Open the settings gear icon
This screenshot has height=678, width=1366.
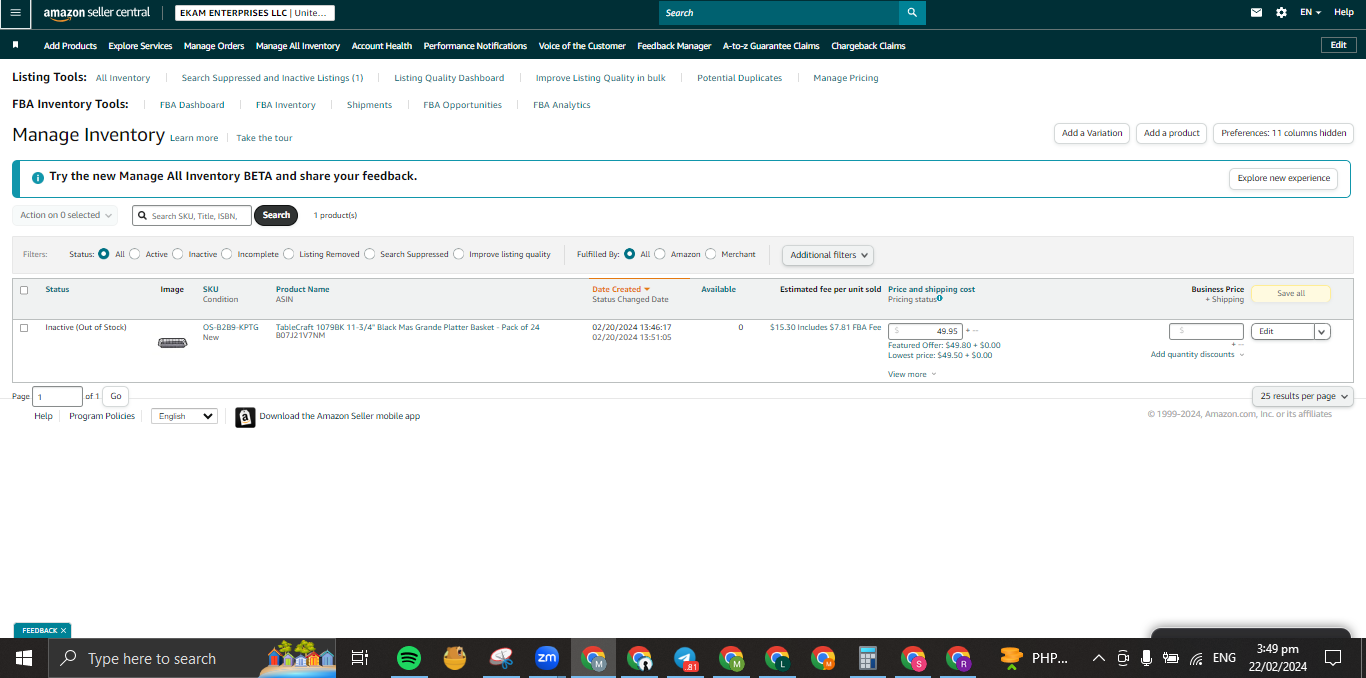(x=1282, y=13)
